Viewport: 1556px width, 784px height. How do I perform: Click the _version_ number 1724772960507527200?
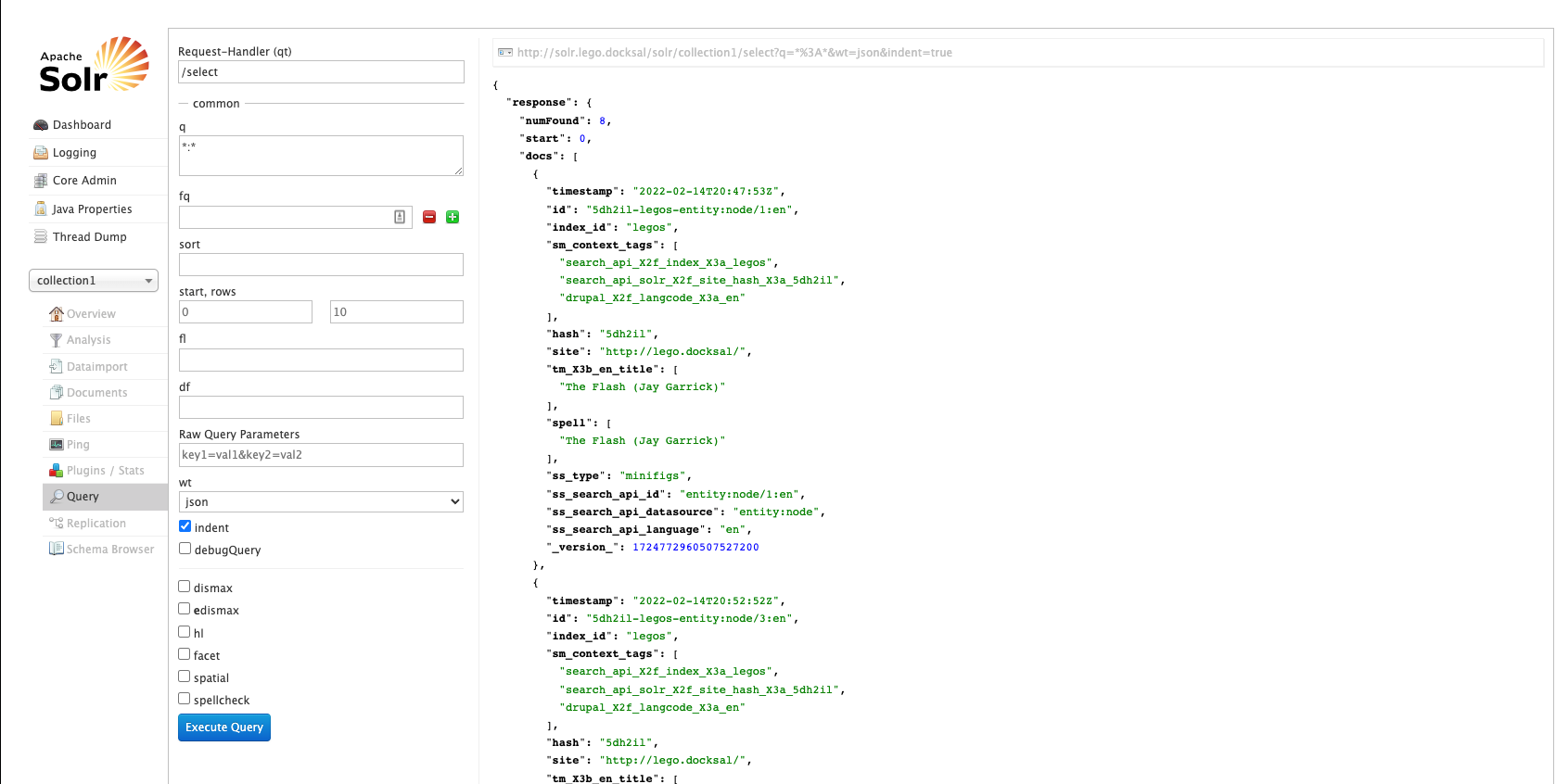[x=695, y=548]
